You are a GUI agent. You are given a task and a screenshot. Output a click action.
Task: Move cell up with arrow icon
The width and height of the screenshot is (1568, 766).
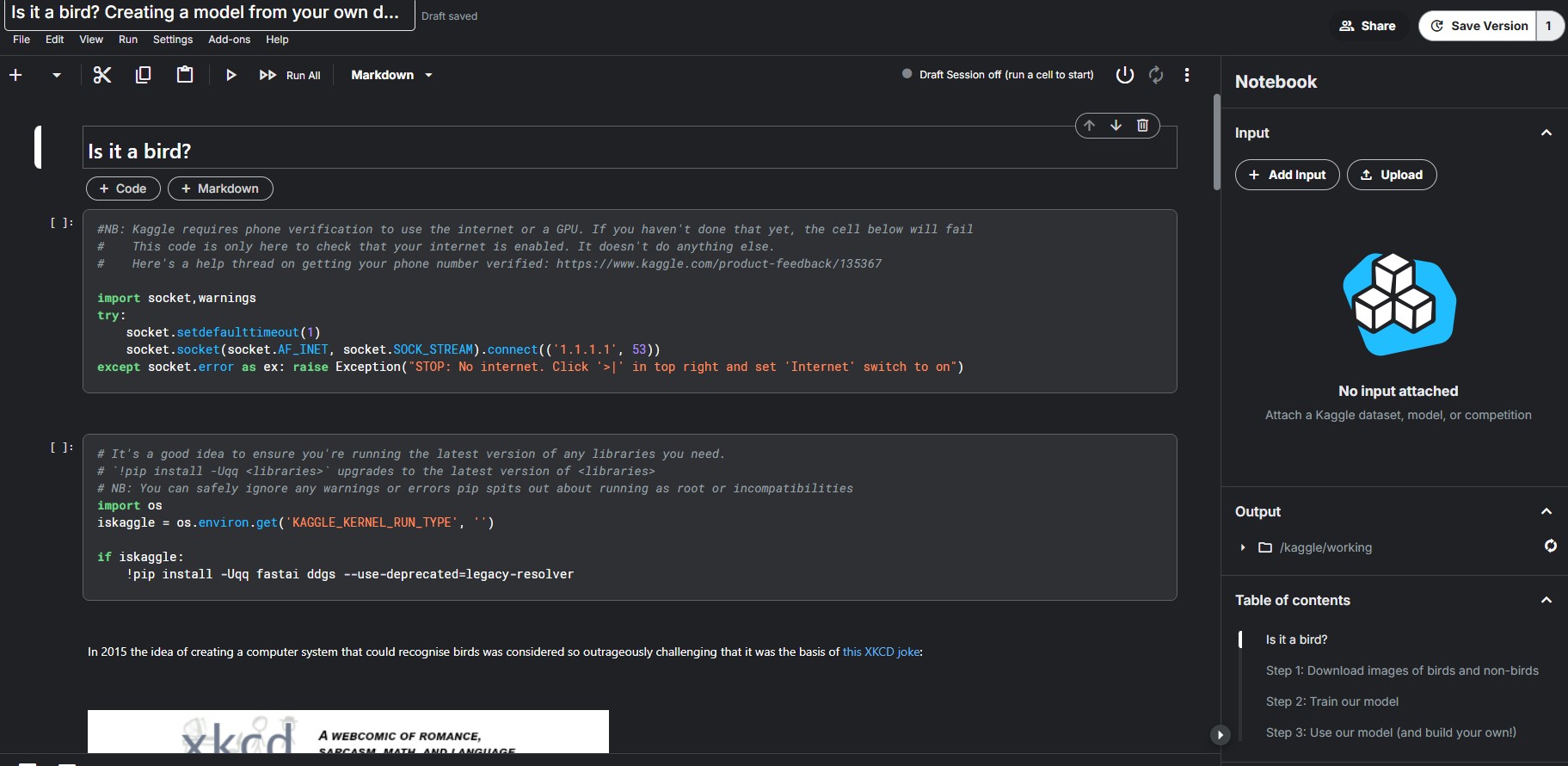[x=1090, y=125]
